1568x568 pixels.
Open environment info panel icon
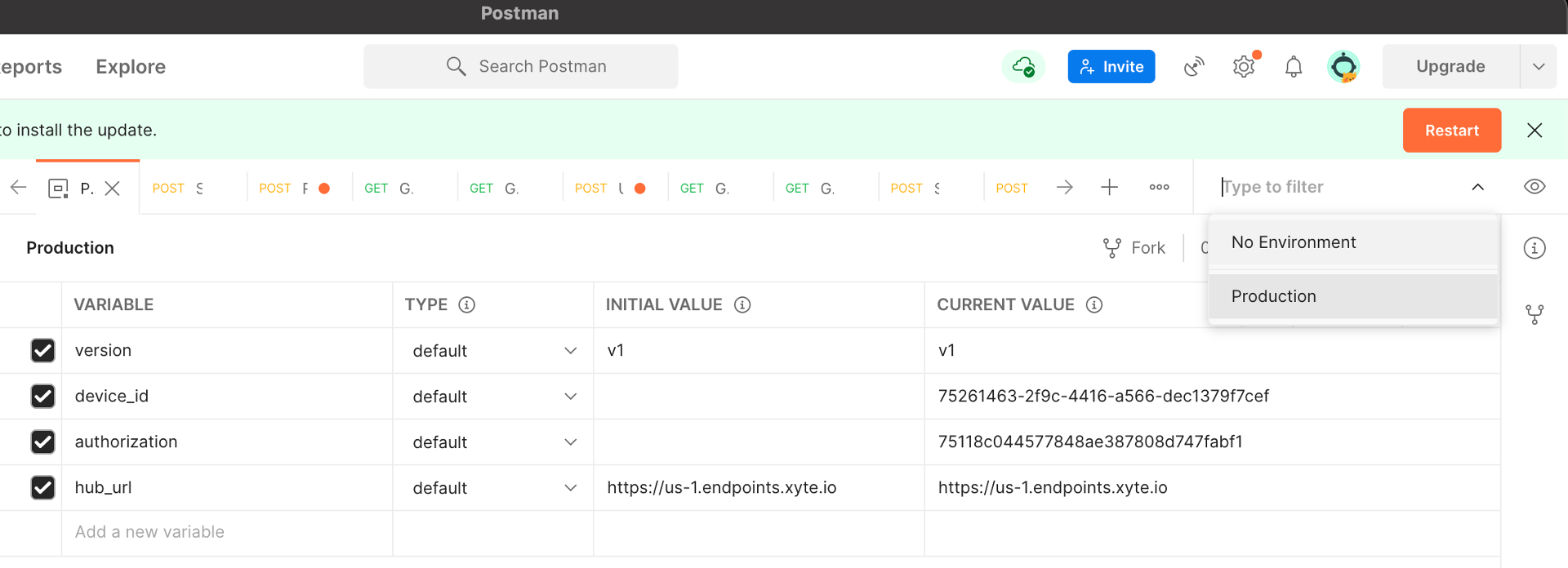coord(1535,248)
